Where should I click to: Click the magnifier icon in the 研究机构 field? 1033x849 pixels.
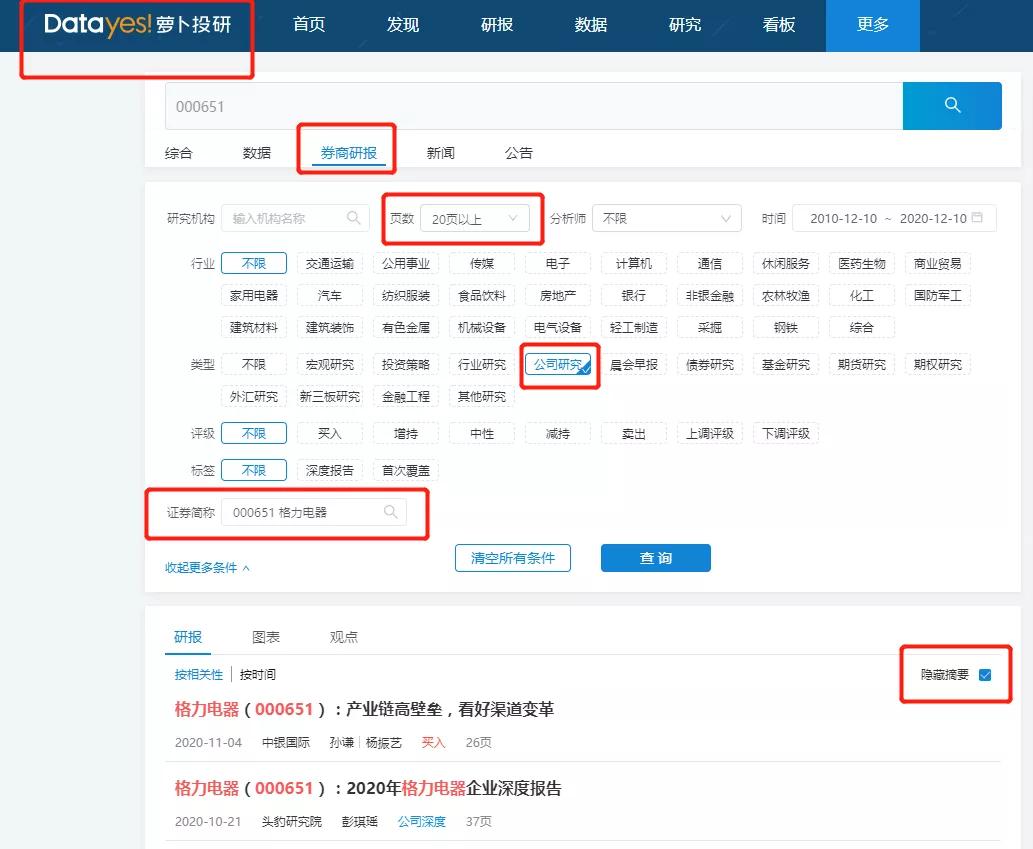click(352, 218)
